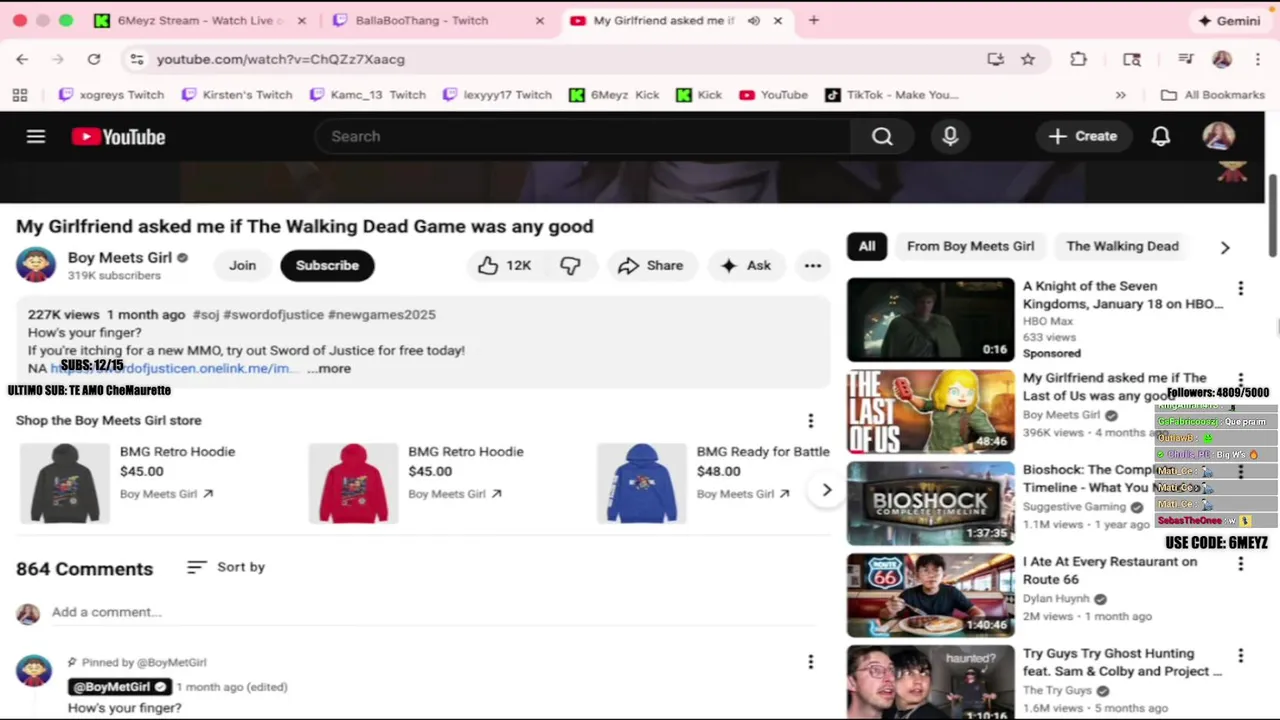Open the red BMG Retro Hoodie item
The width and height of the screenshot is (1280, 720).
353,483
